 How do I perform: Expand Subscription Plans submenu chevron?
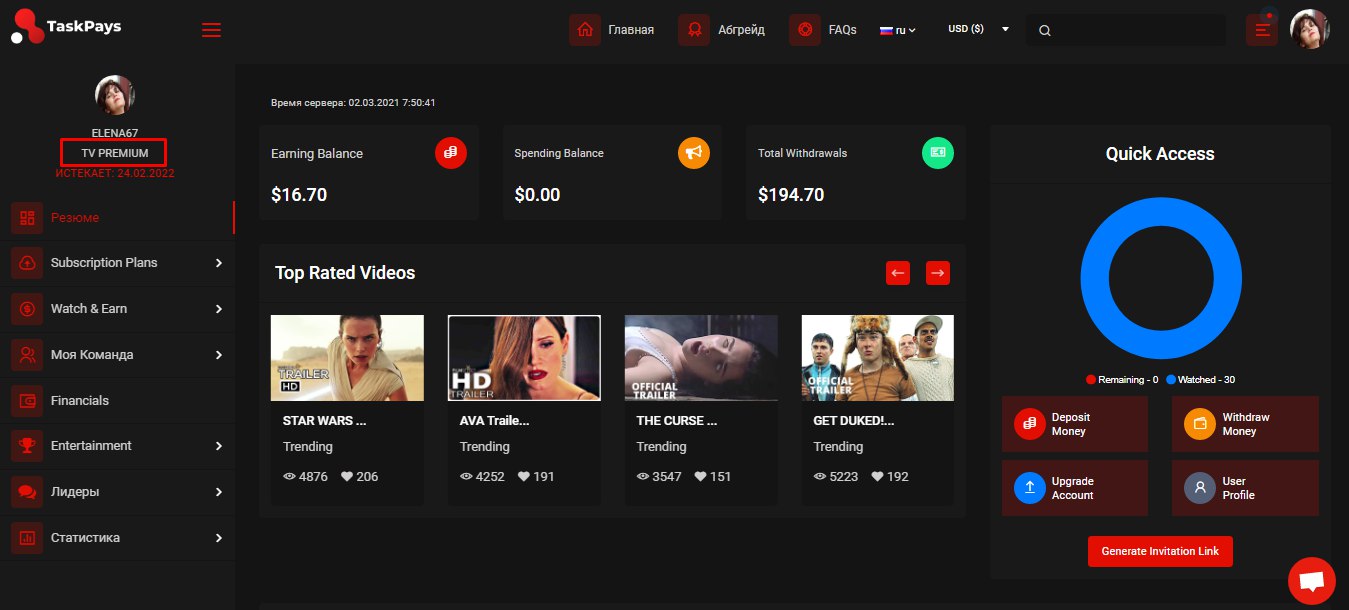click(x=219, y=263)
